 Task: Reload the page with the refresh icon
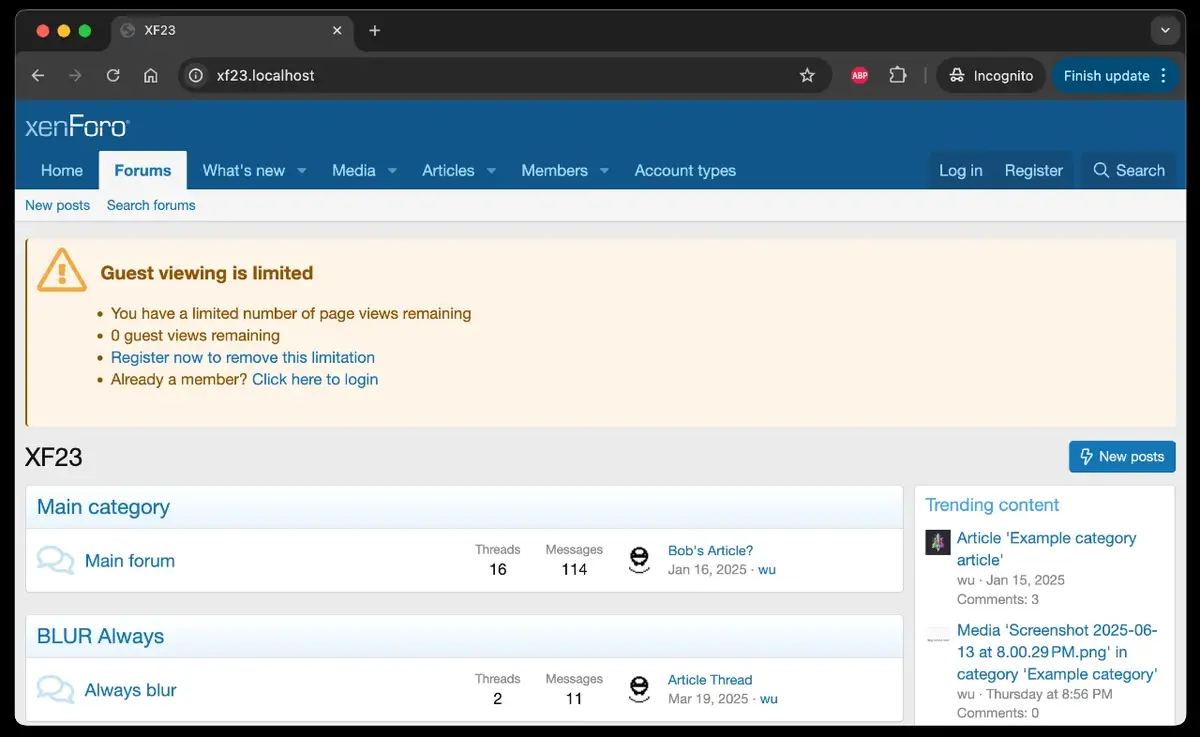pos(113,76)
